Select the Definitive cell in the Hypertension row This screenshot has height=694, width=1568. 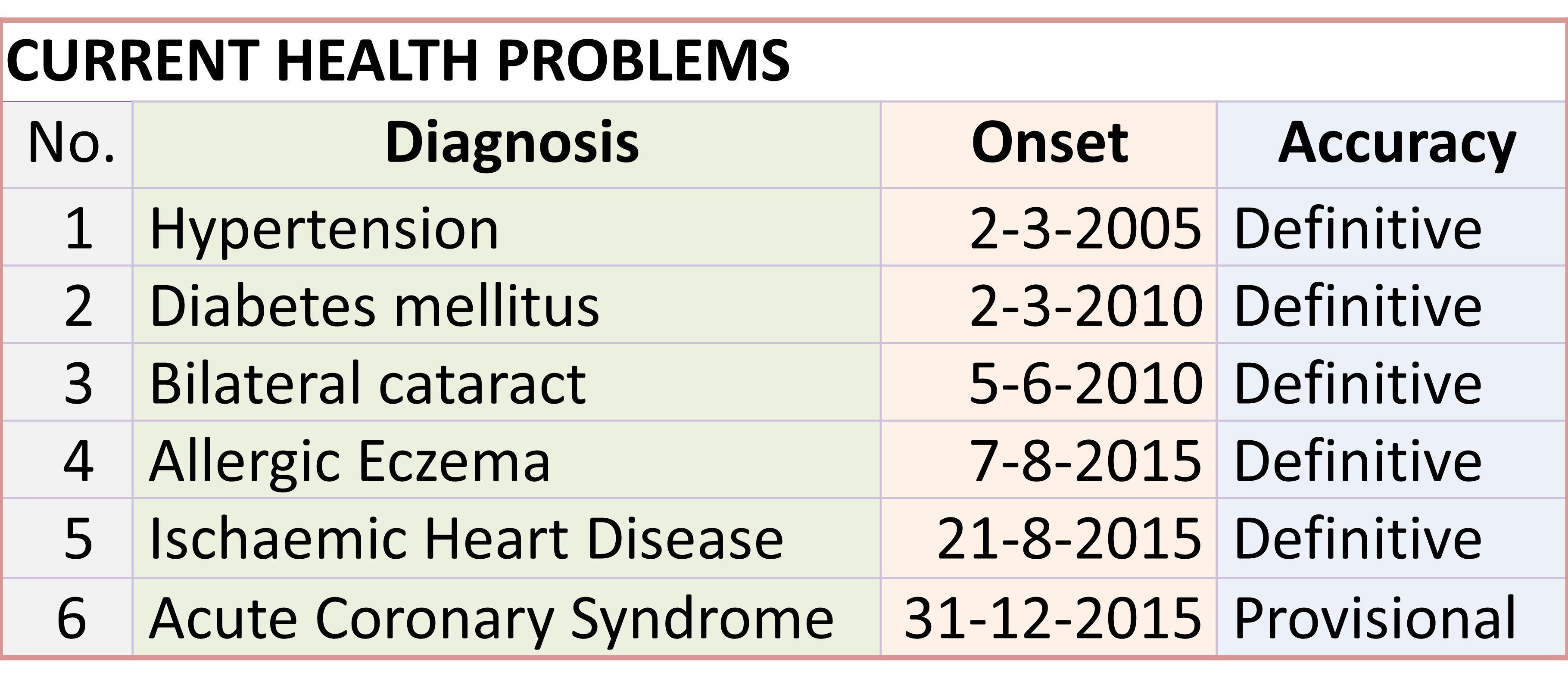[x=1357, y=229]
